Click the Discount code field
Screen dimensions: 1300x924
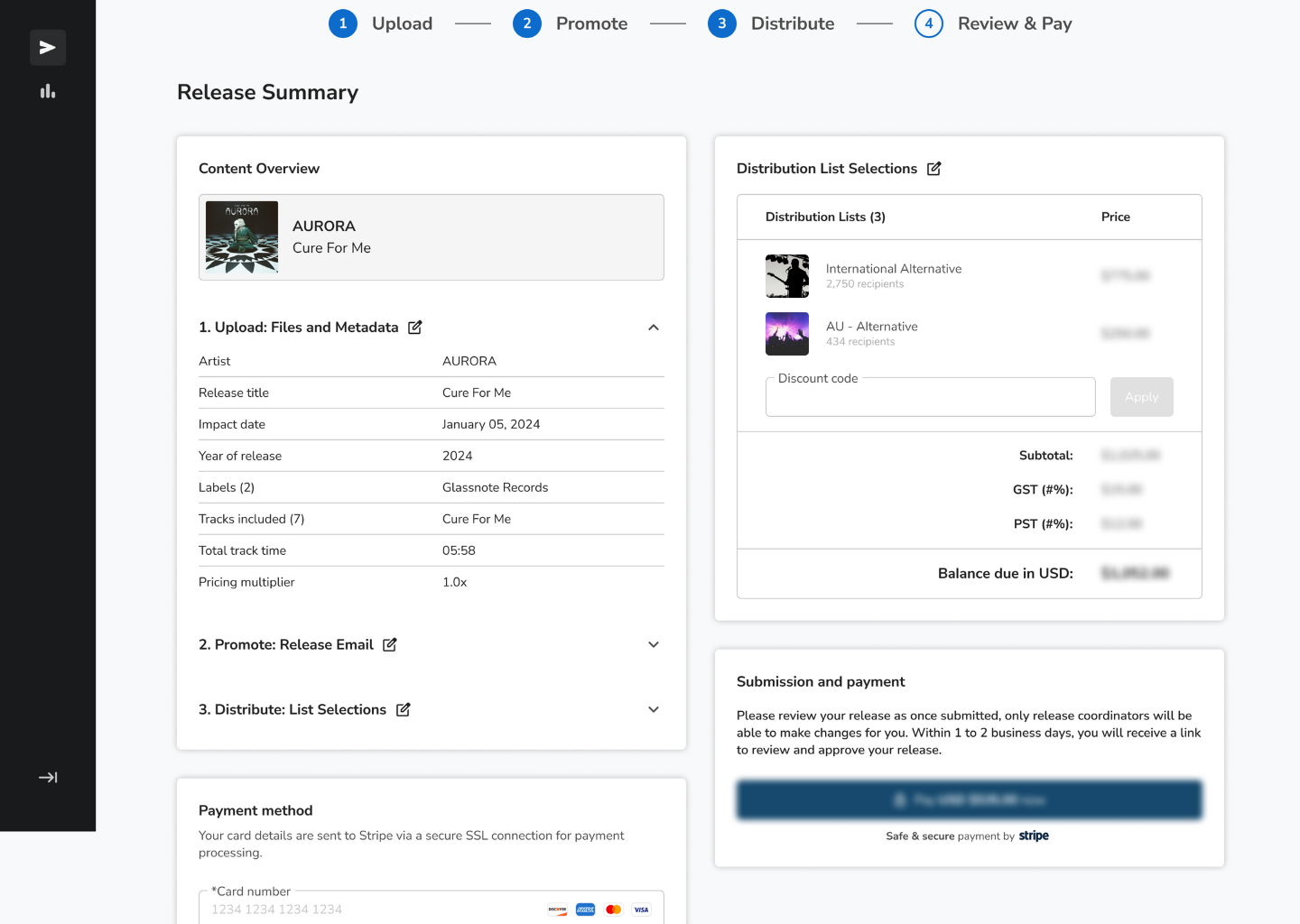click(x=930, y=398)
